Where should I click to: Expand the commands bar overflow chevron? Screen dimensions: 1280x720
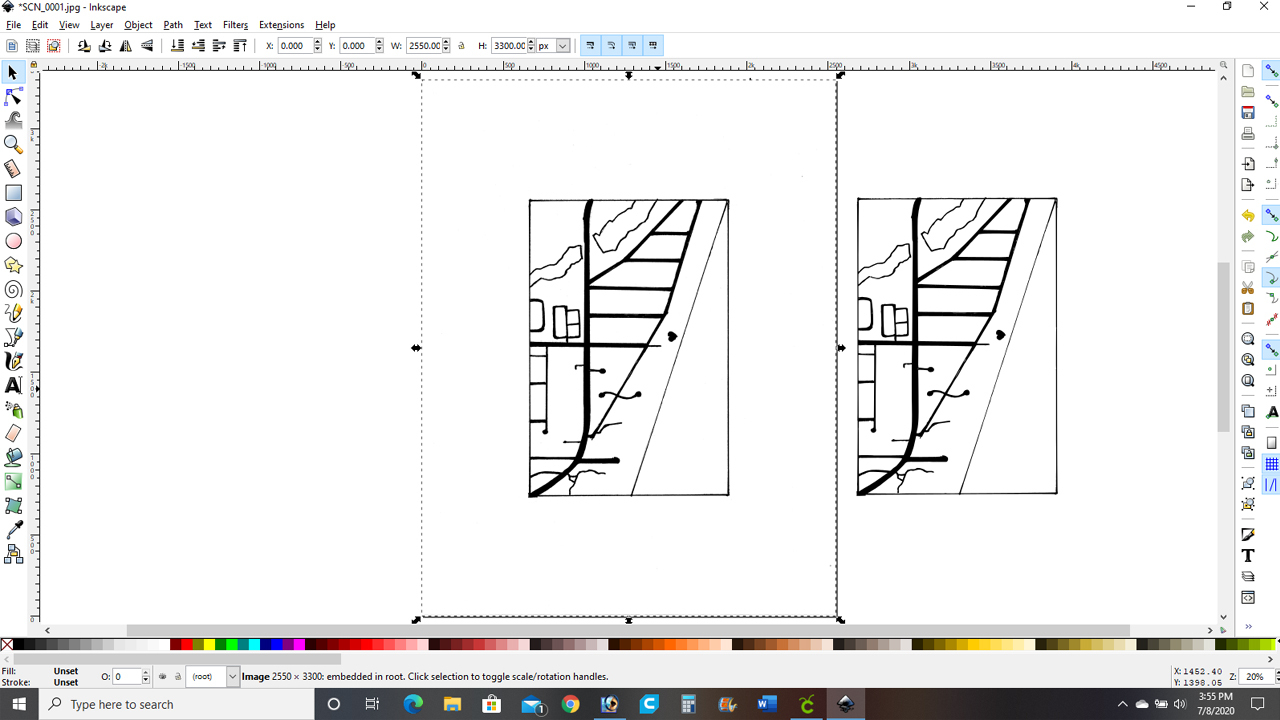click(1248, 626)
